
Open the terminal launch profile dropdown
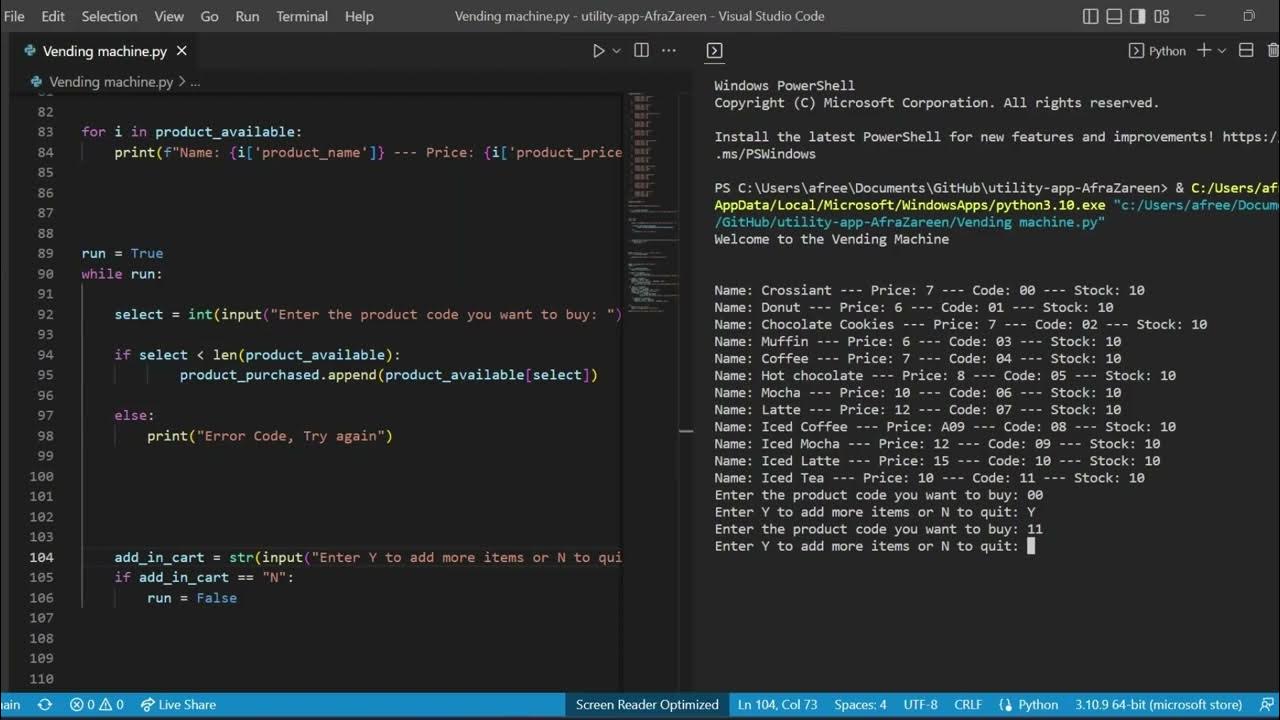click(x=1221, y=51)
